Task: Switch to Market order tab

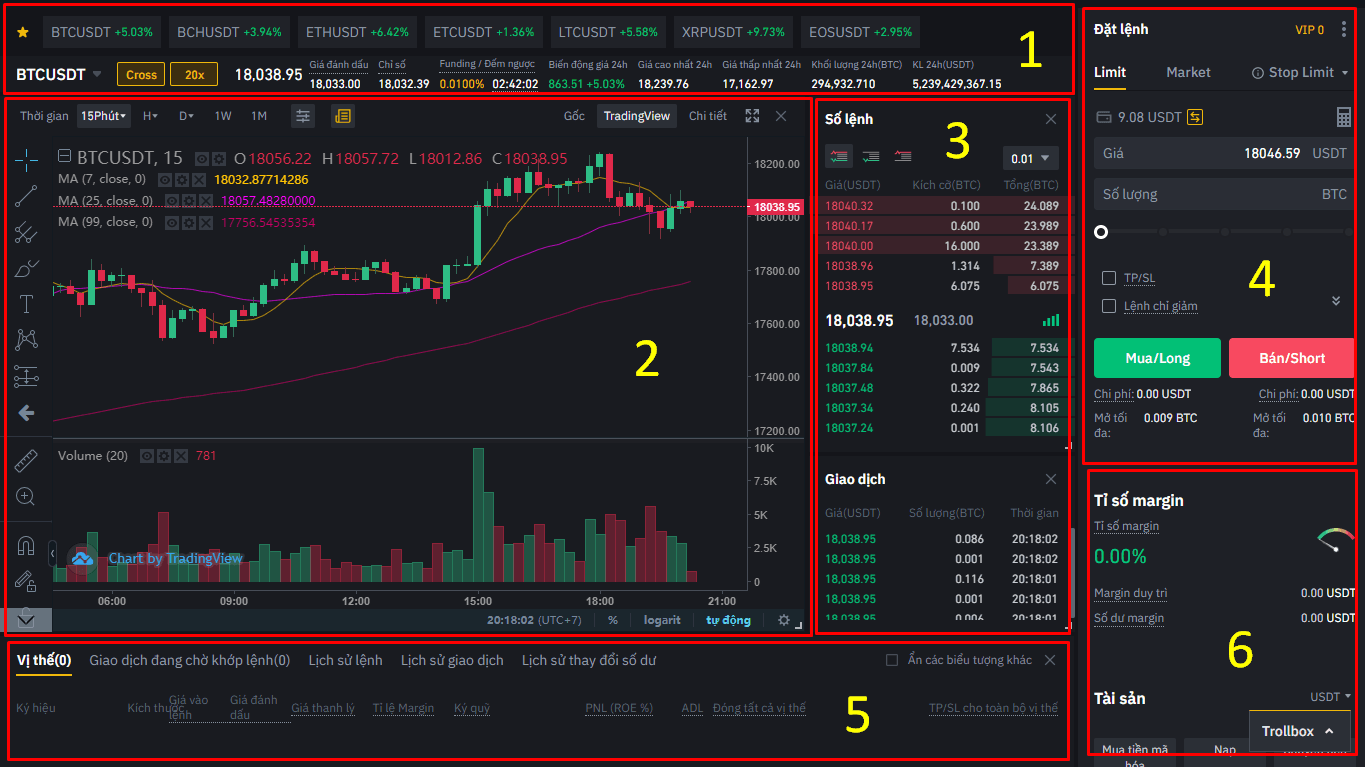Action: pyautogui.click(x=1188, y=72)
